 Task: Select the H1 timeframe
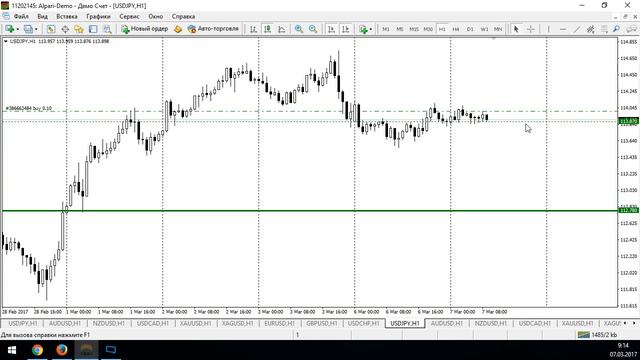click(x=442, y=29)
